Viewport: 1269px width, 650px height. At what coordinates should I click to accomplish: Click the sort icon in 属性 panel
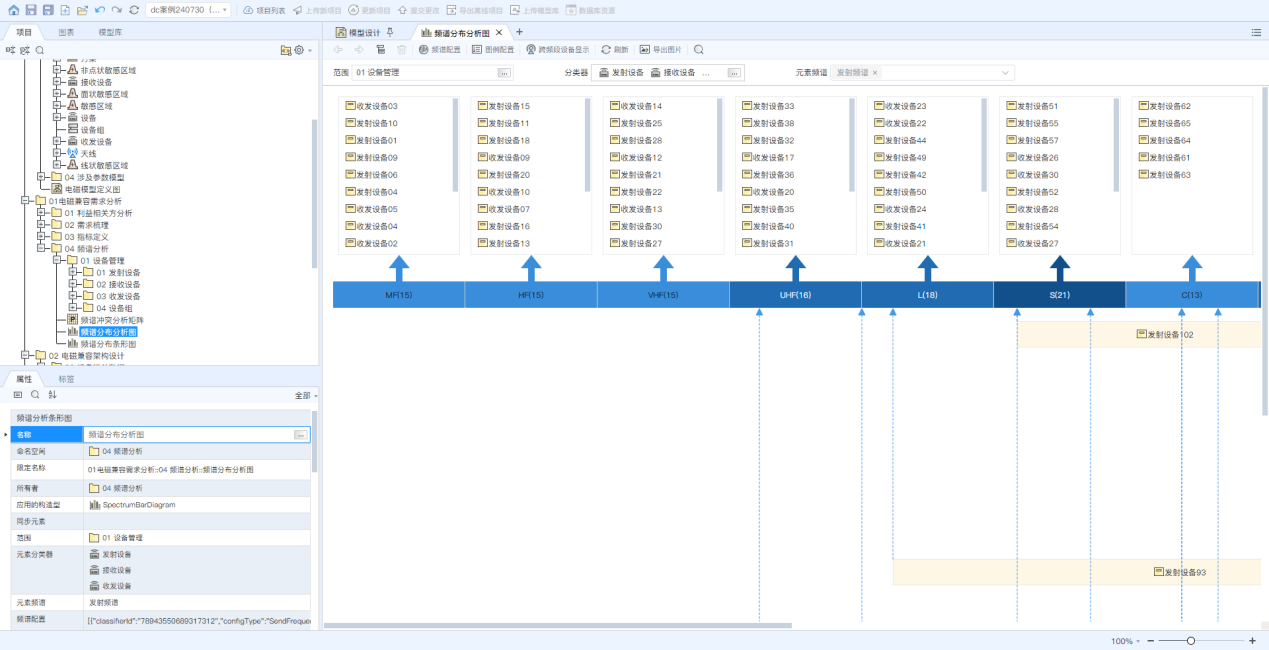coord(52,395)
